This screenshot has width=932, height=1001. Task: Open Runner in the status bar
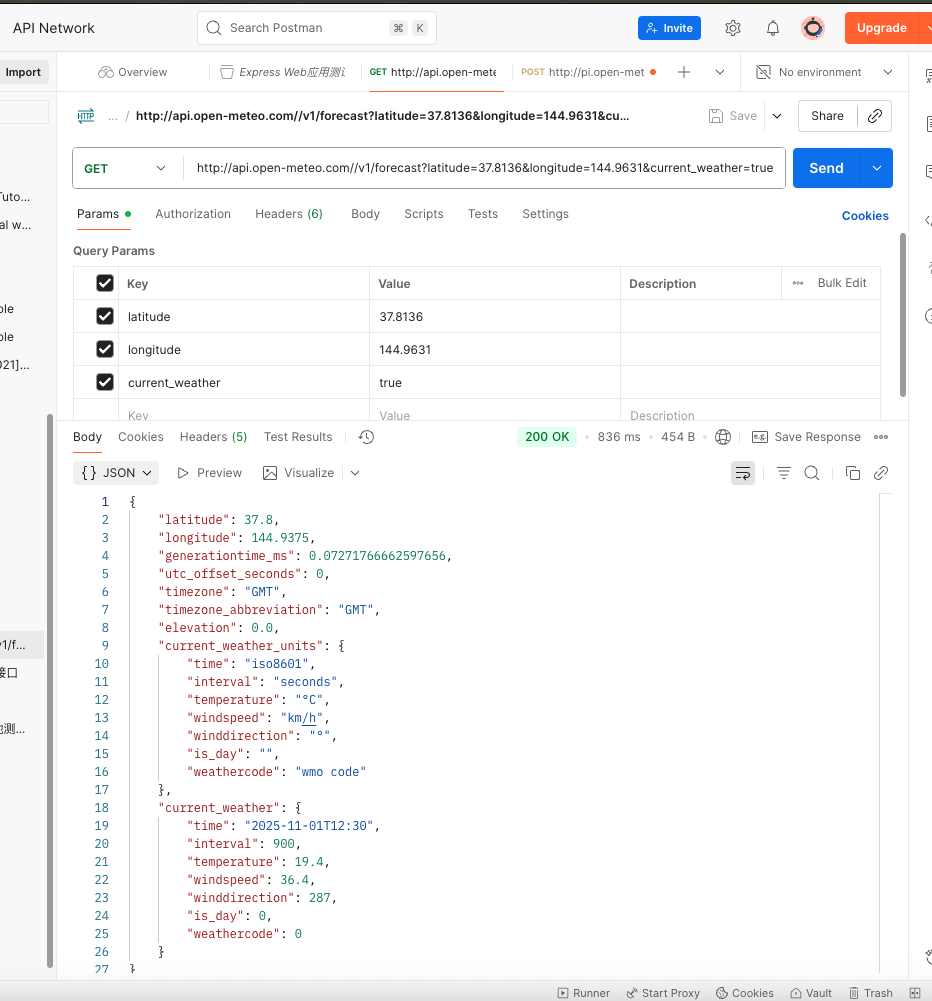(x=583, y=993)
